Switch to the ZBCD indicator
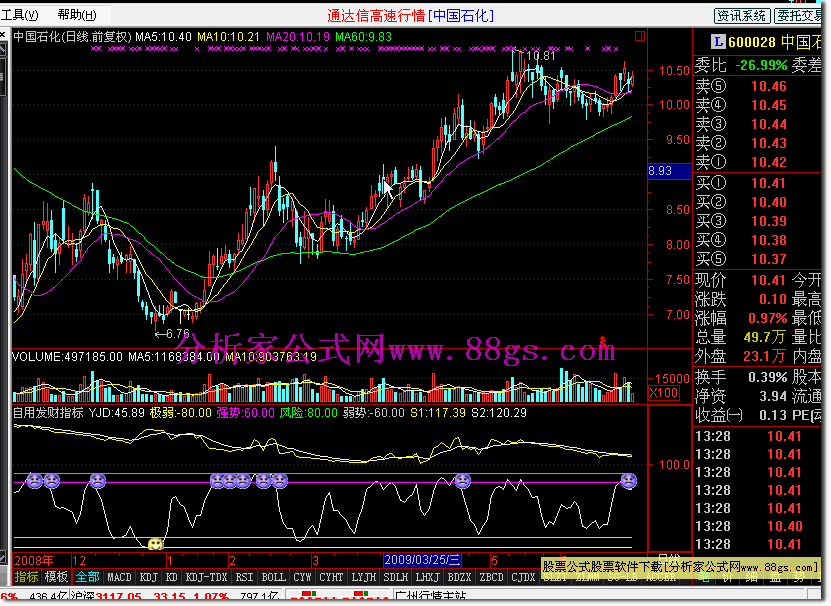Screen dimensions: 831x606 point(491,577)
